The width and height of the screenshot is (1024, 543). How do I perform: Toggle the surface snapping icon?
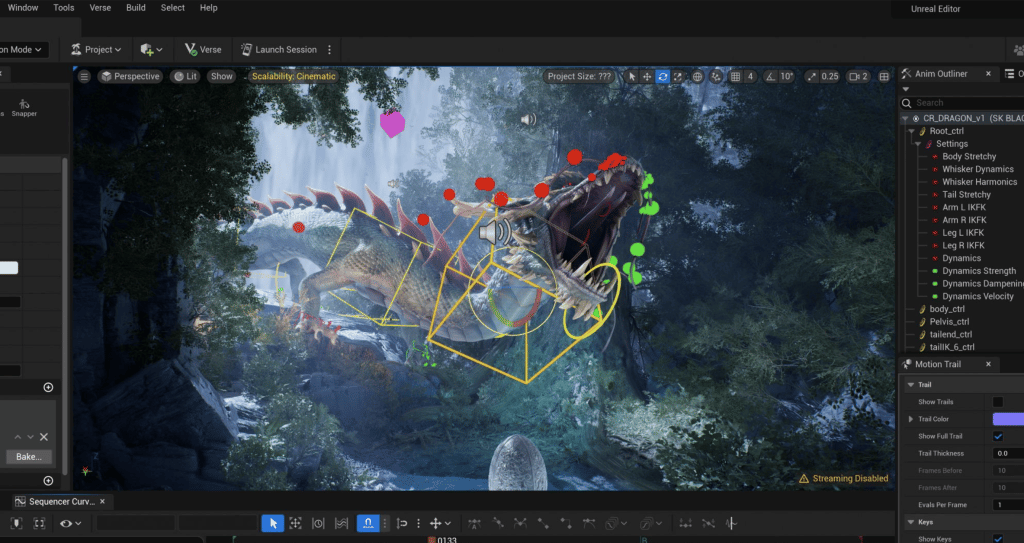716,76
